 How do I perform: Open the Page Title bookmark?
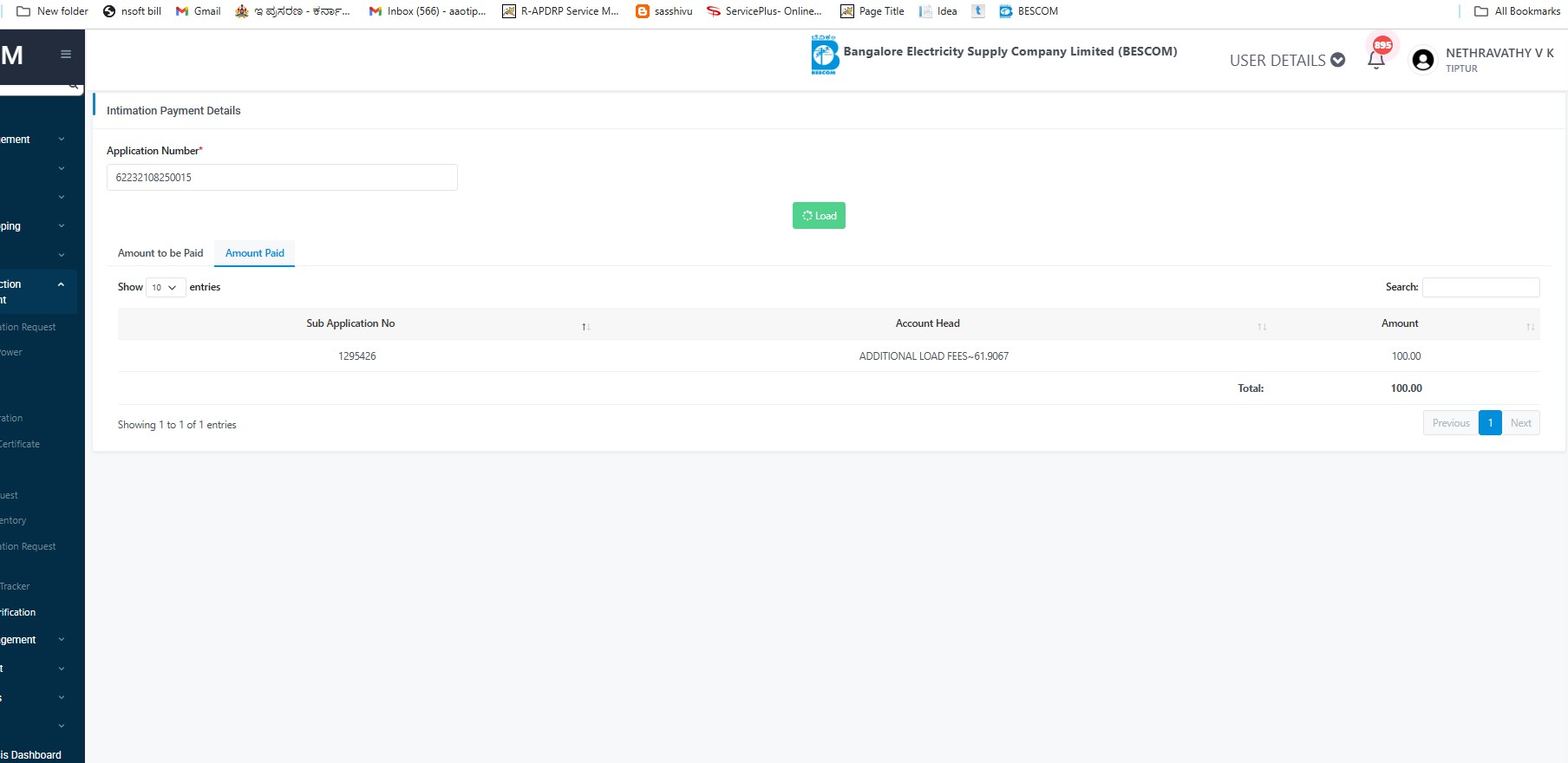coord(872,11)
